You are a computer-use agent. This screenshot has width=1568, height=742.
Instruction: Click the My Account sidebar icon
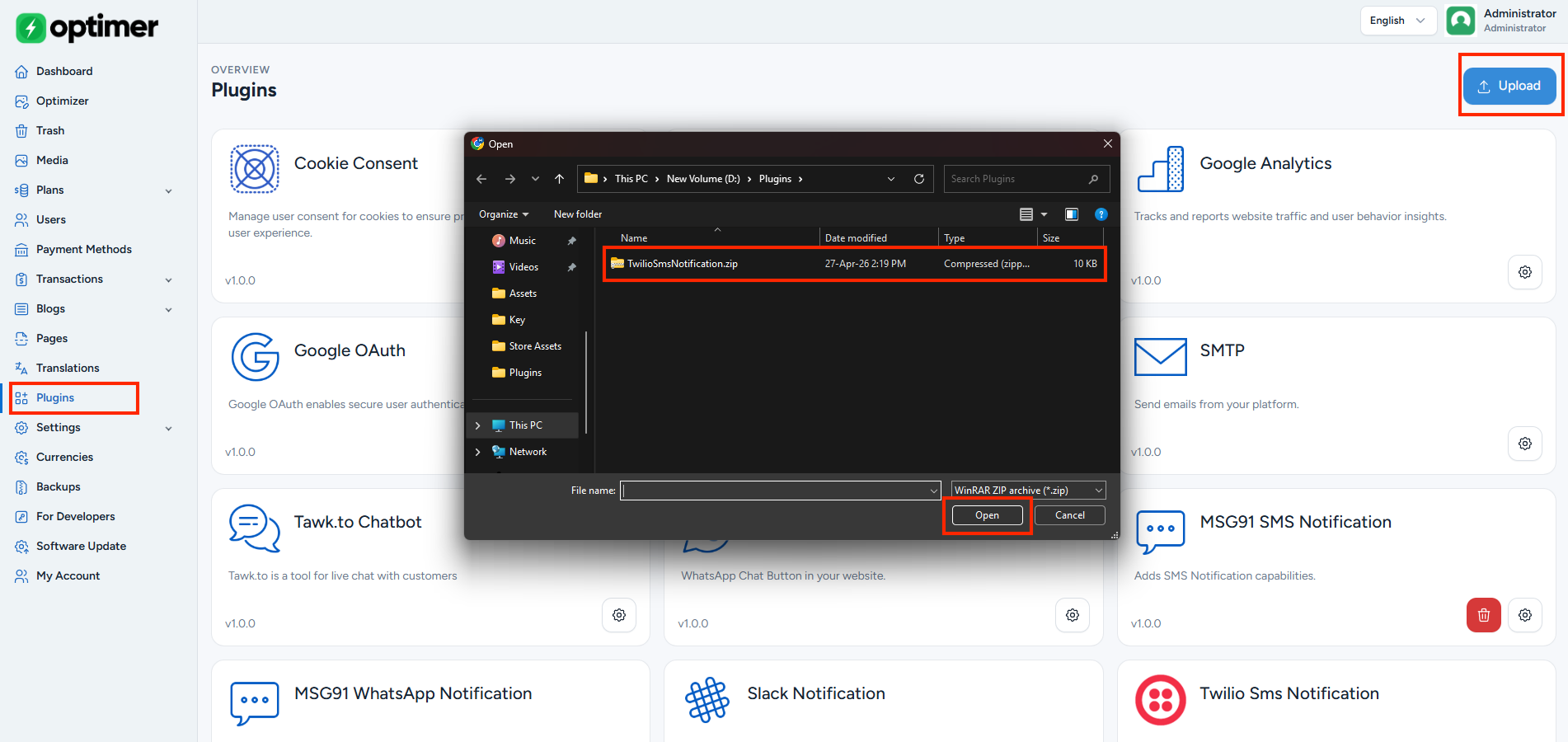21,575
